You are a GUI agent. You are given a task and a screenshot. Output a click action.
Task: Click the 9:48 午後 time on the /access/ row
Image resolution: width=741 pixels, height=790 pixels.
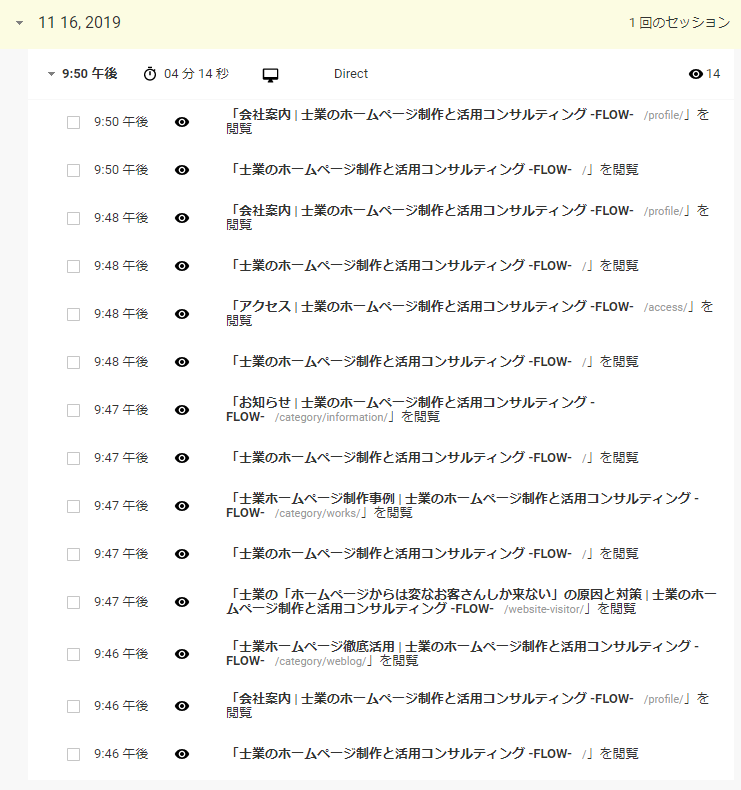coord(121,314)
